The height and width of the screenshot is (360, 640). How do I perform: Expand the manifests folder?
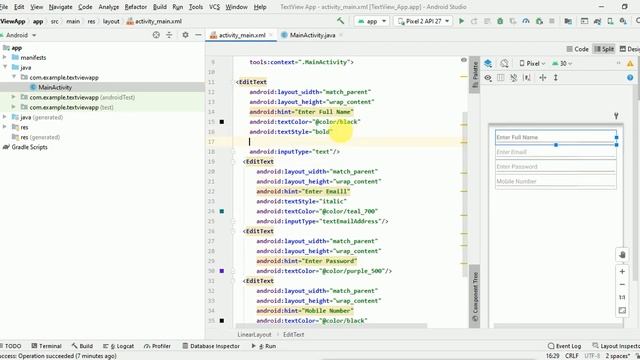click(x=5, y=58)
